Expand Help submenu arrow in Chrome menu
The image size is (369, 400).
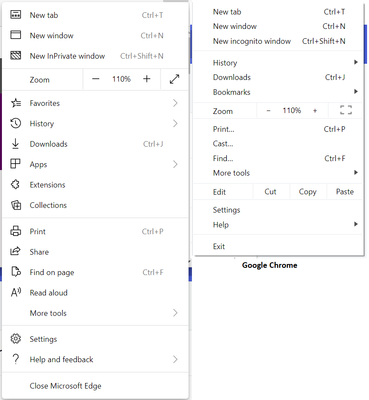click(356, 224)
